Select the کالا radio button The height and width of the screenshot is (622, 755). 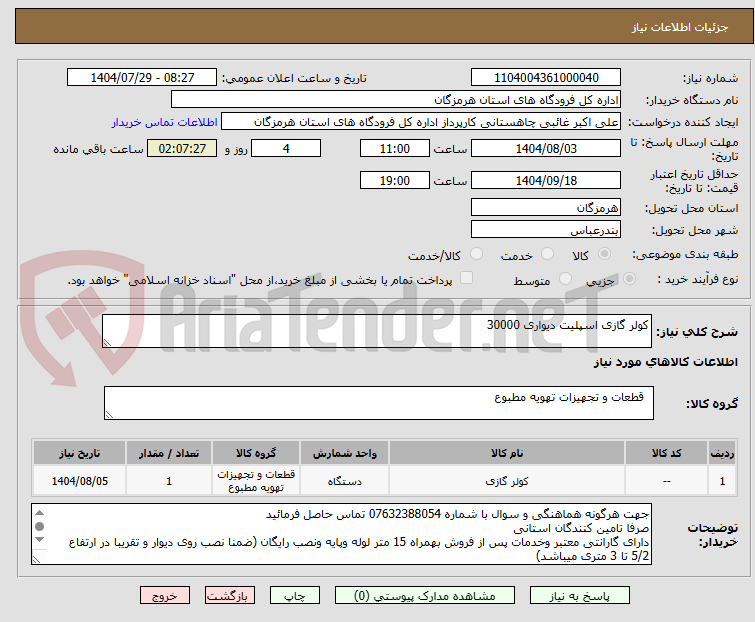(604, 254)
